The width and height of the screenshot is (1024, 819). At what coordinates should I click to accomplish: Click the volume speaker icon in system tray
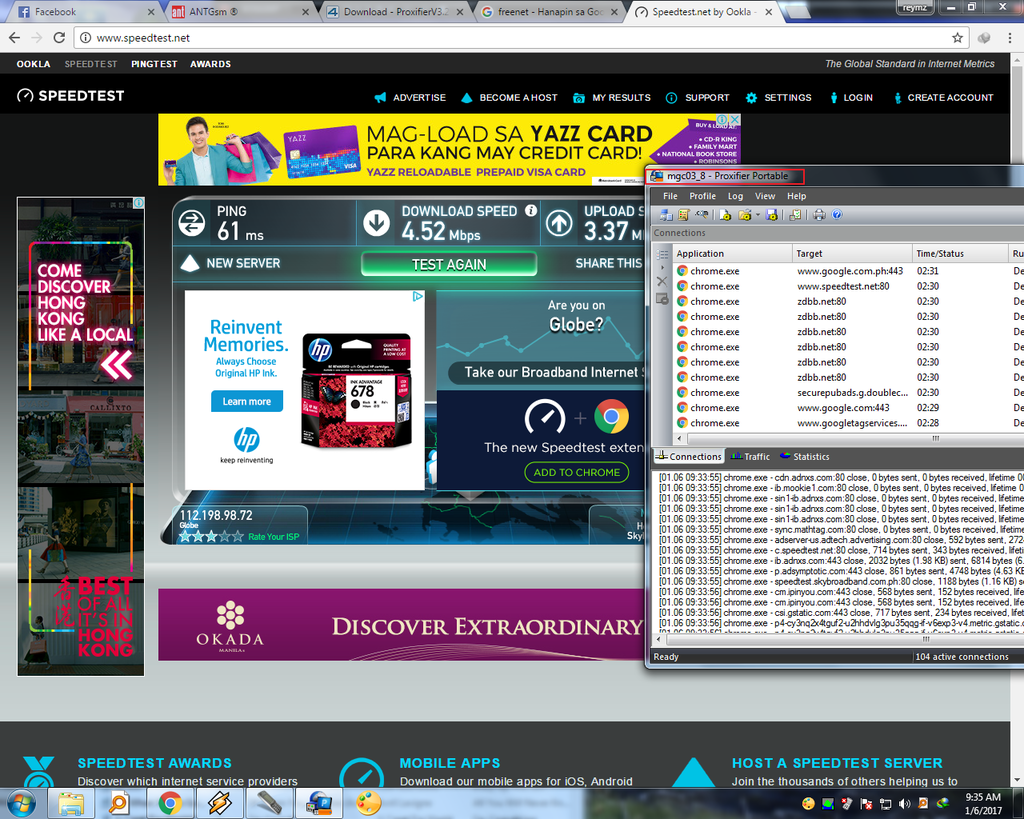pos(904,803)
